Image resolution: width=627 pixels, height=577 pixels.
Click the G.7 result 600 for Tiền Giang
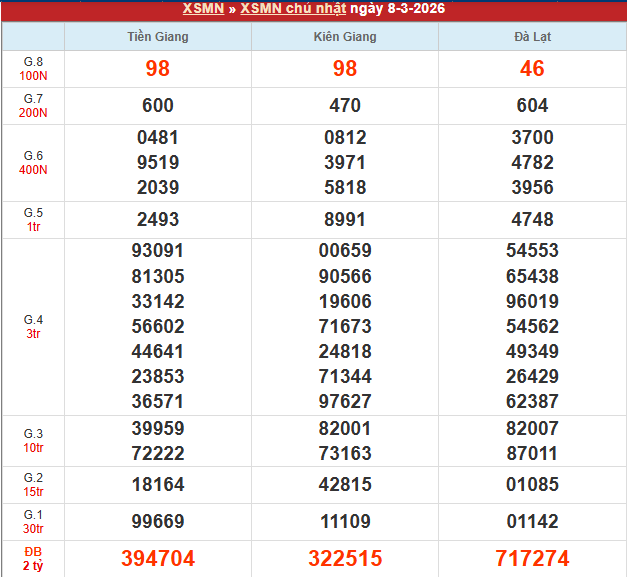(158, 106)
